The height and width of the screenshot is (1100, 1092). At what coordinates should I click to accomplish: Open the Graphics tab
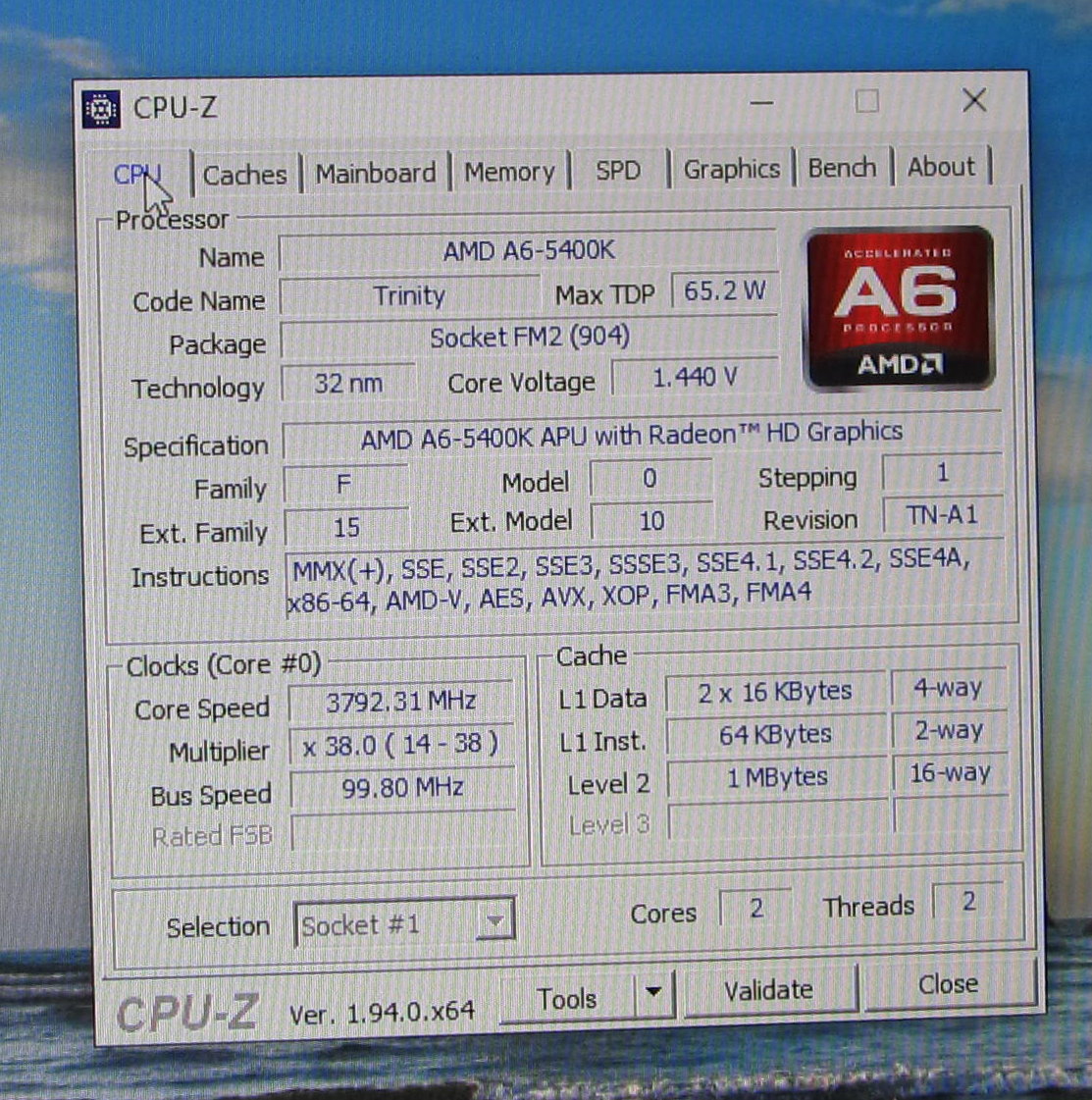(x=732, y=169)
